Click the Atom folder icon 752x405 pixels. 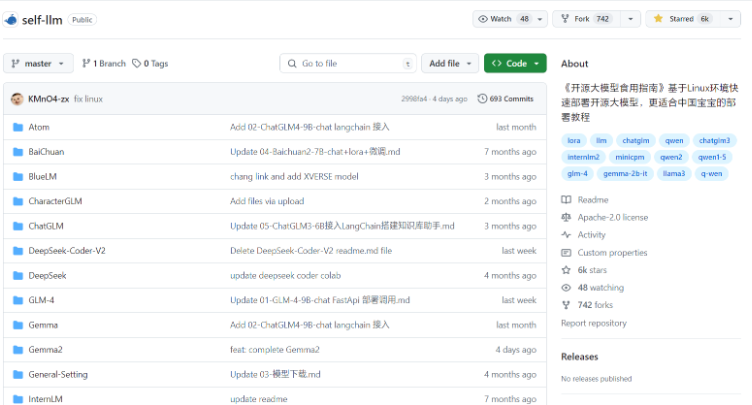pos(18,127)
